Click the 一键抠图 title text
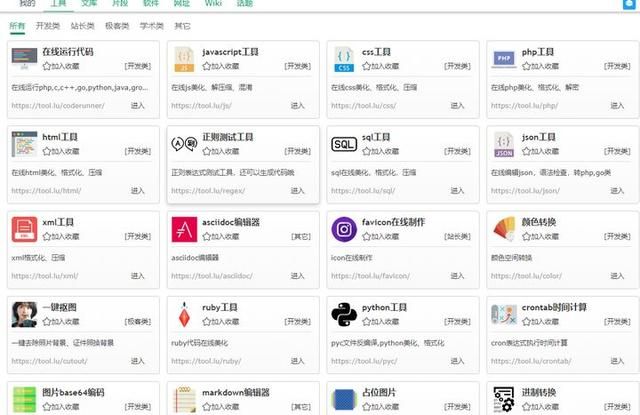 pyautogui.click(x=60, y=307)
